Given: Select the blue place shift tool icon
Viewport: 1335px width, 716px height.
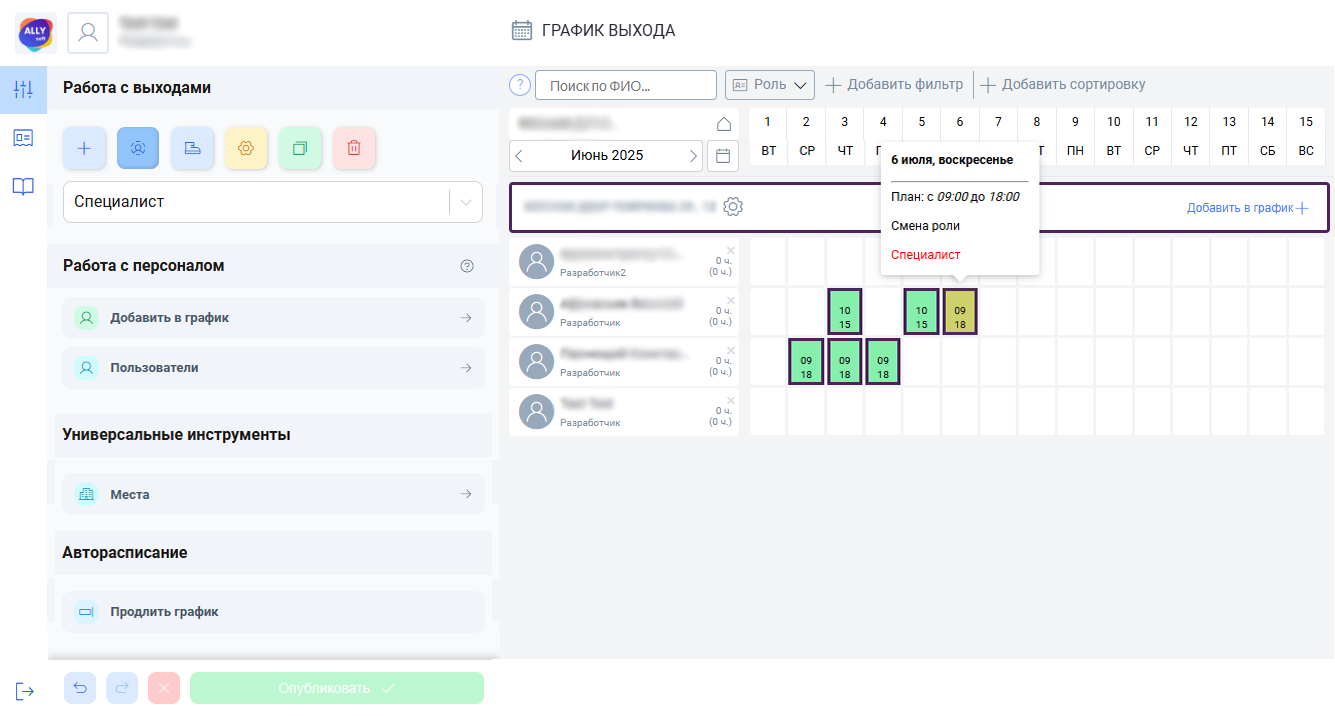Looking at the screenshot, I should coord(192,148).
